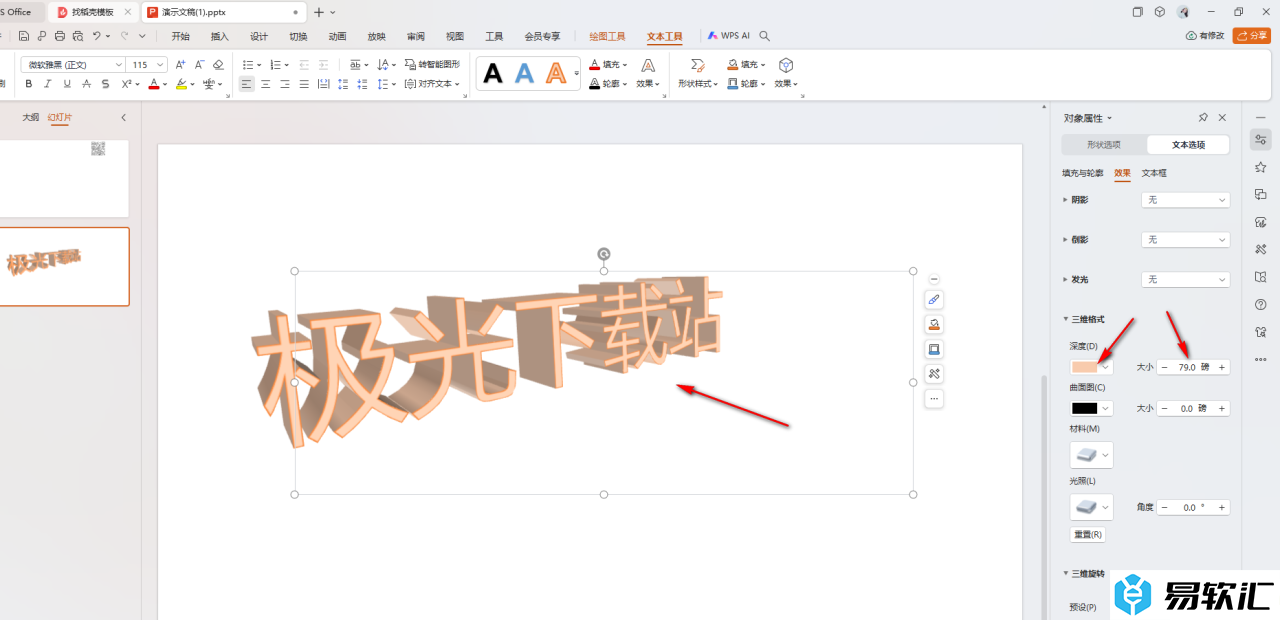Click the 分享 share button

[x=1252, y=36]
